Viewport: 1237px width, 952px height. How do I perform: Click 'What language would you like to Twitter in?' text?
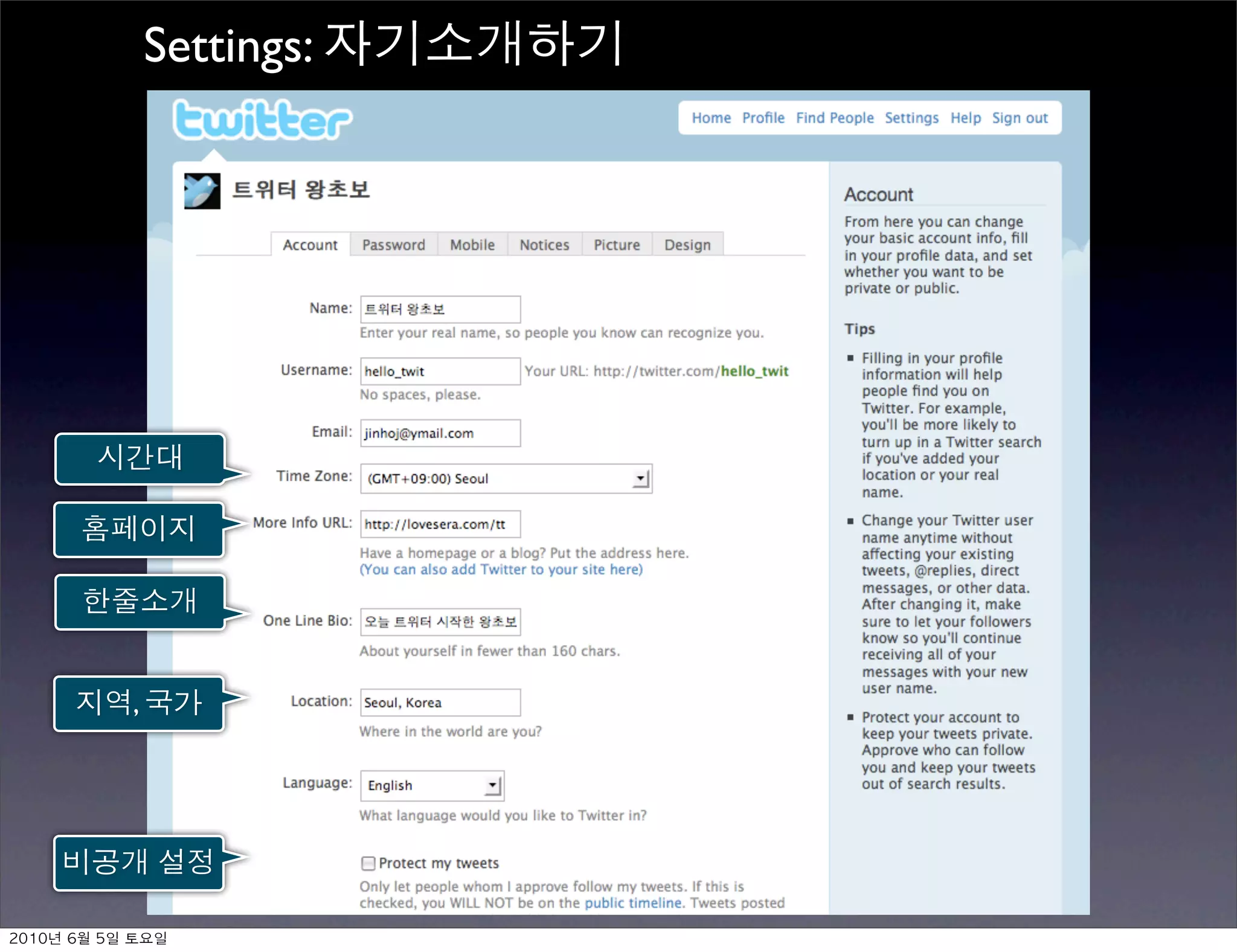[503, 815]
